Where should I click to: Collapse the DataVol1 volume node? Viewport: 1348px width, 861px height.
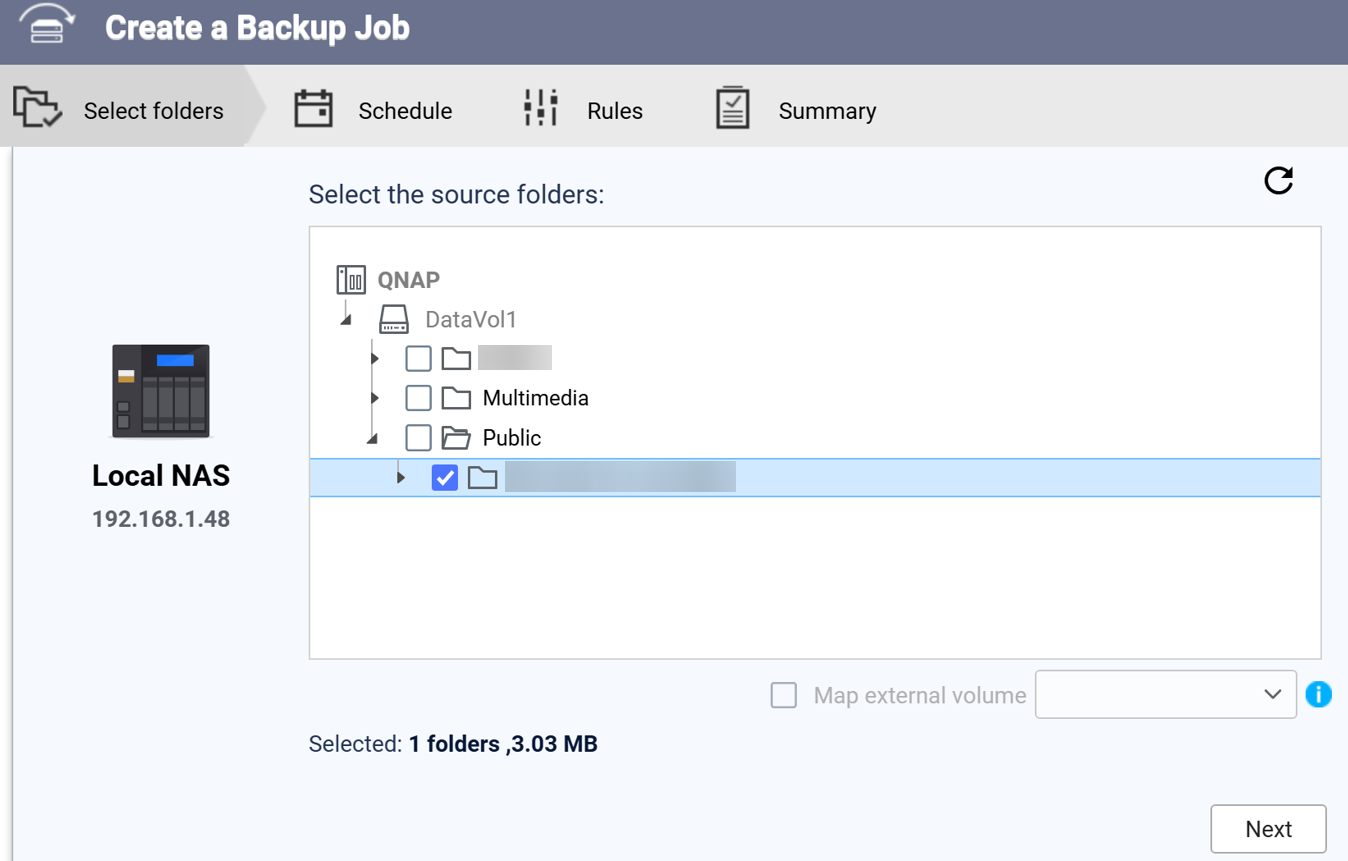347,320
